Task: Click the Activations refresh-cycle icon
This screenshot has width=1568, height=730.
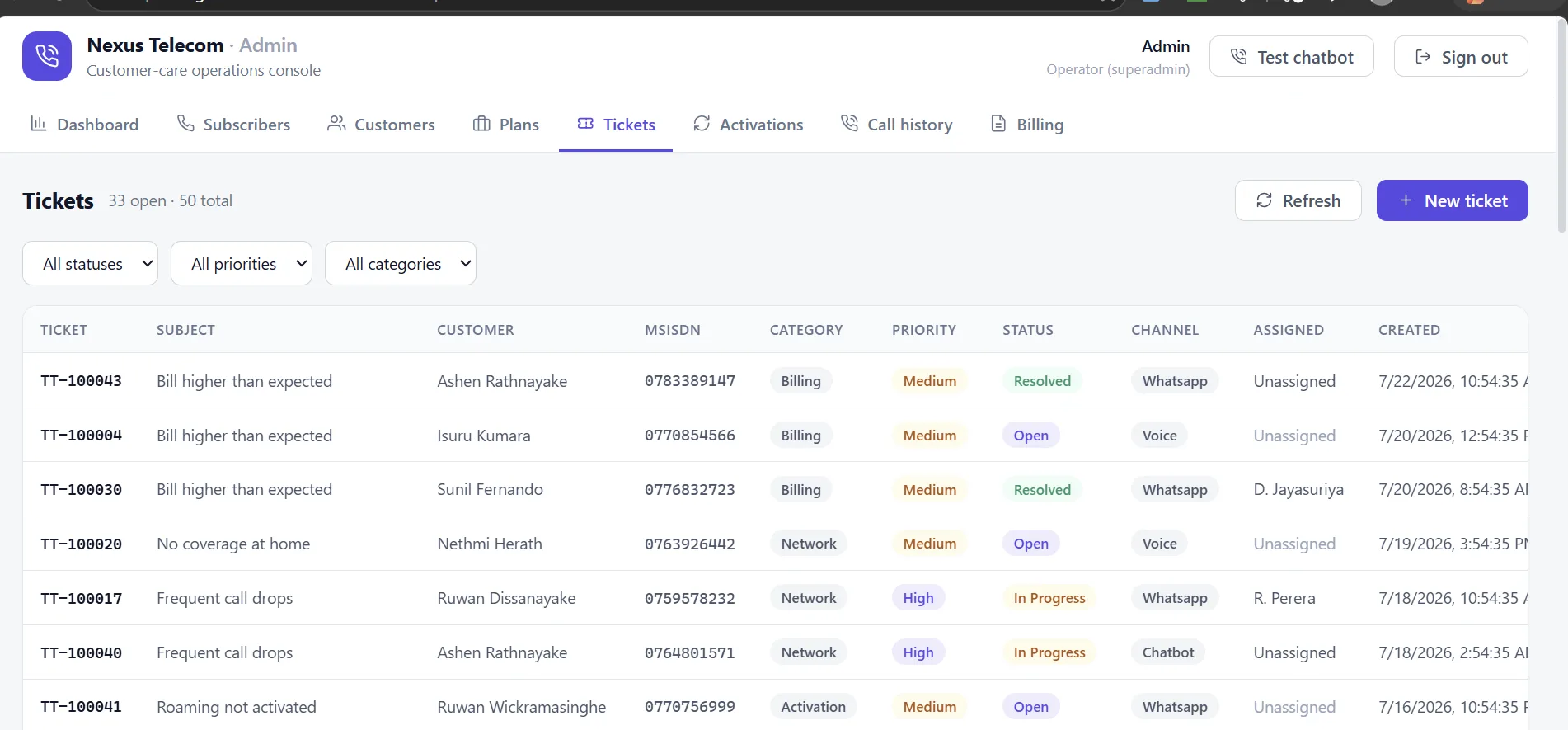Action: pyautogui.click(x=702, y=124)
